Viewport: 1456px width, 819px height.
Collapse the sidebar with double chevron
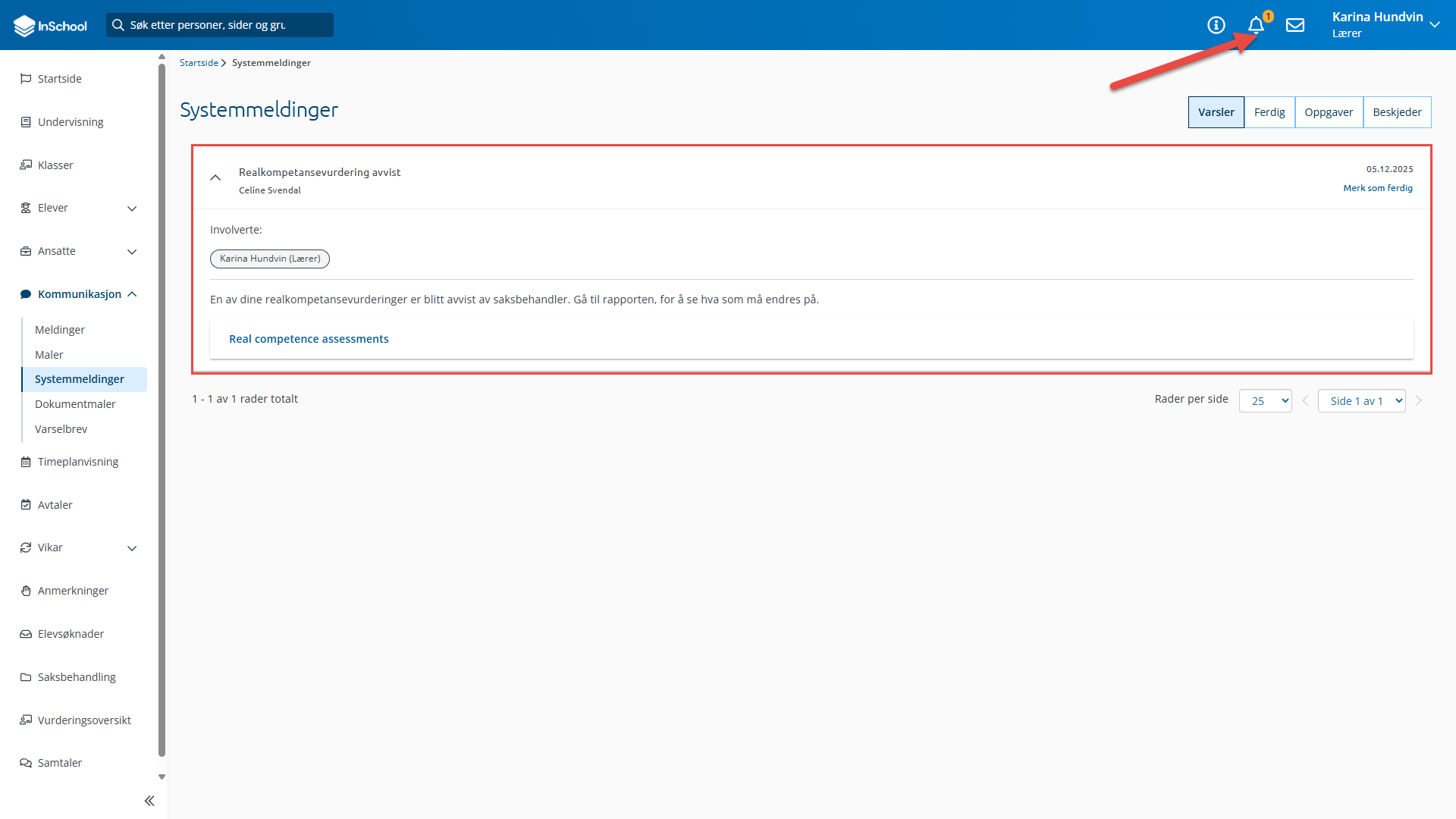point(149,801)
